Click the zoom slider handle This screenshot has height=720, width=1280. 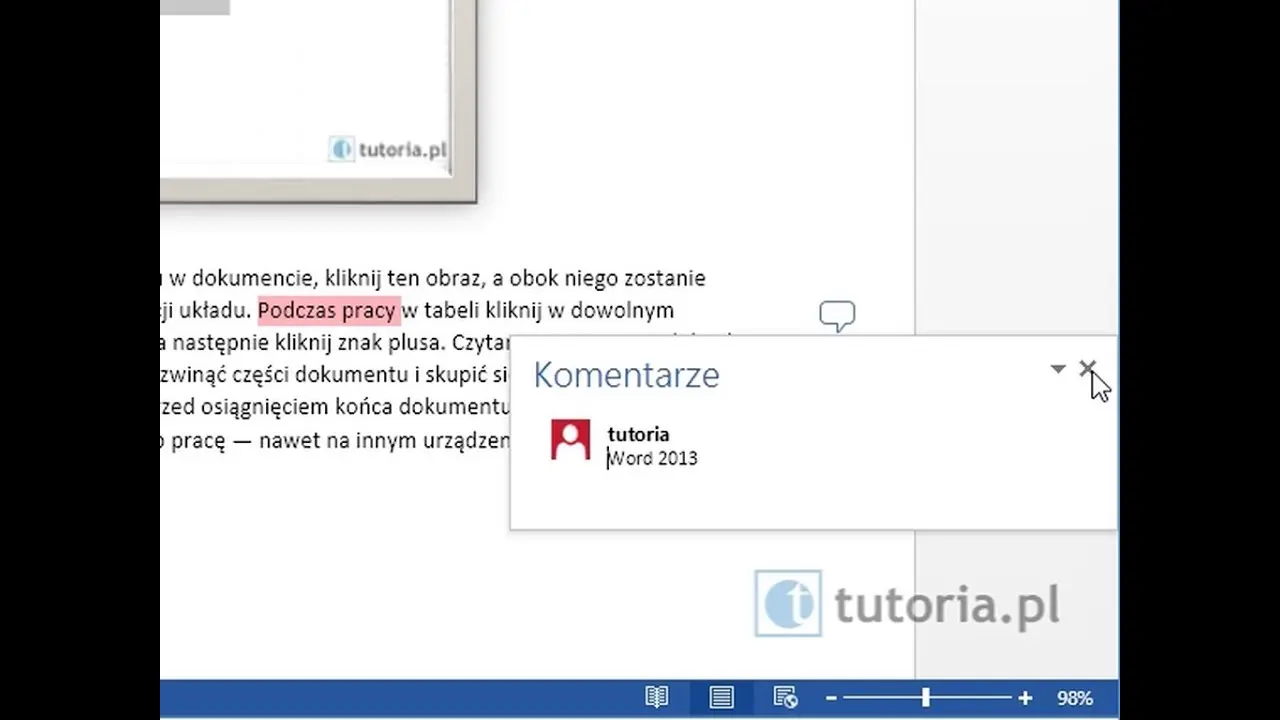[x=926, y=698]
